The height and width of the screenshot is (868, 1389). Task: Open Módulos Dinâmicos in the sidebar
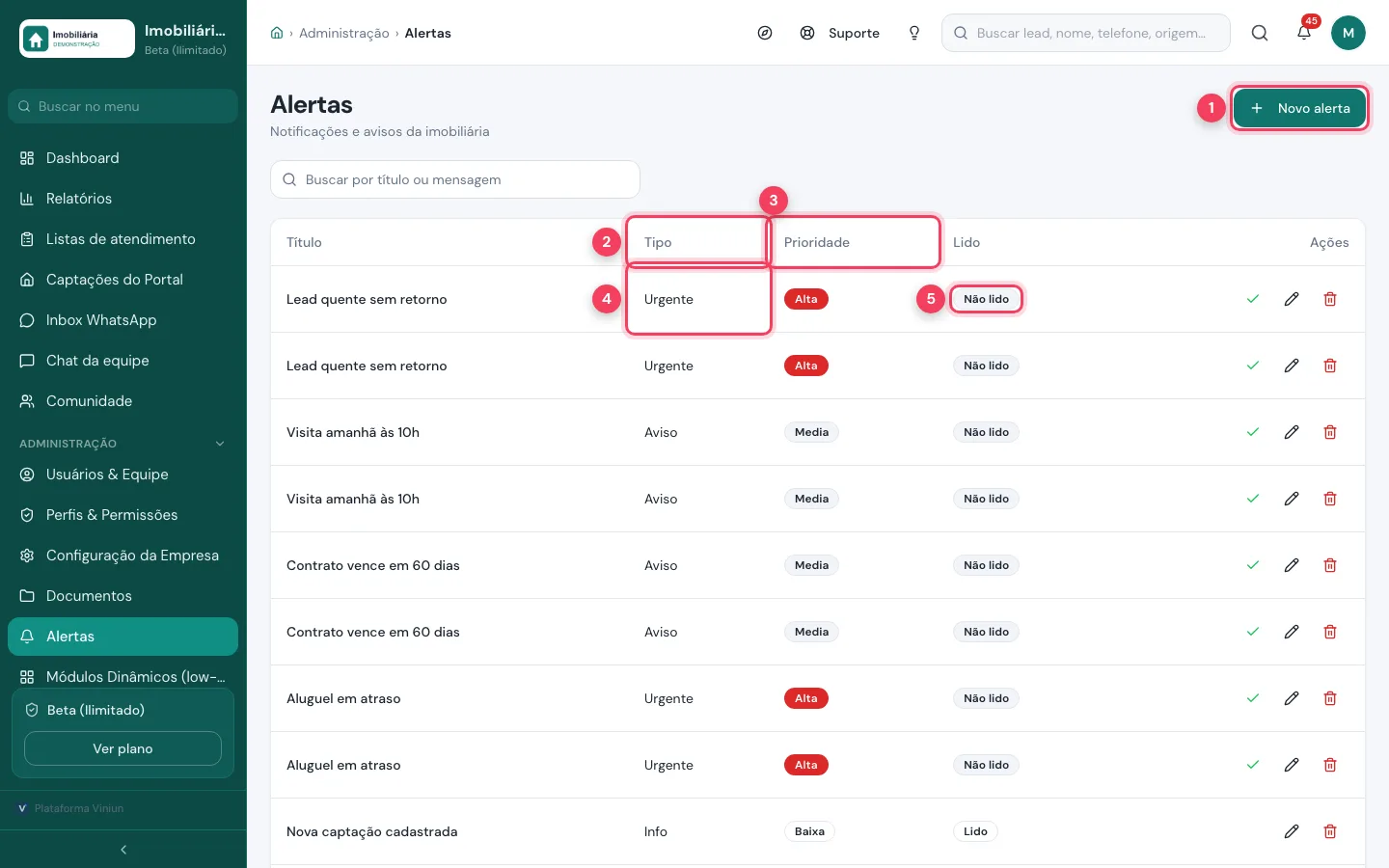123,677
